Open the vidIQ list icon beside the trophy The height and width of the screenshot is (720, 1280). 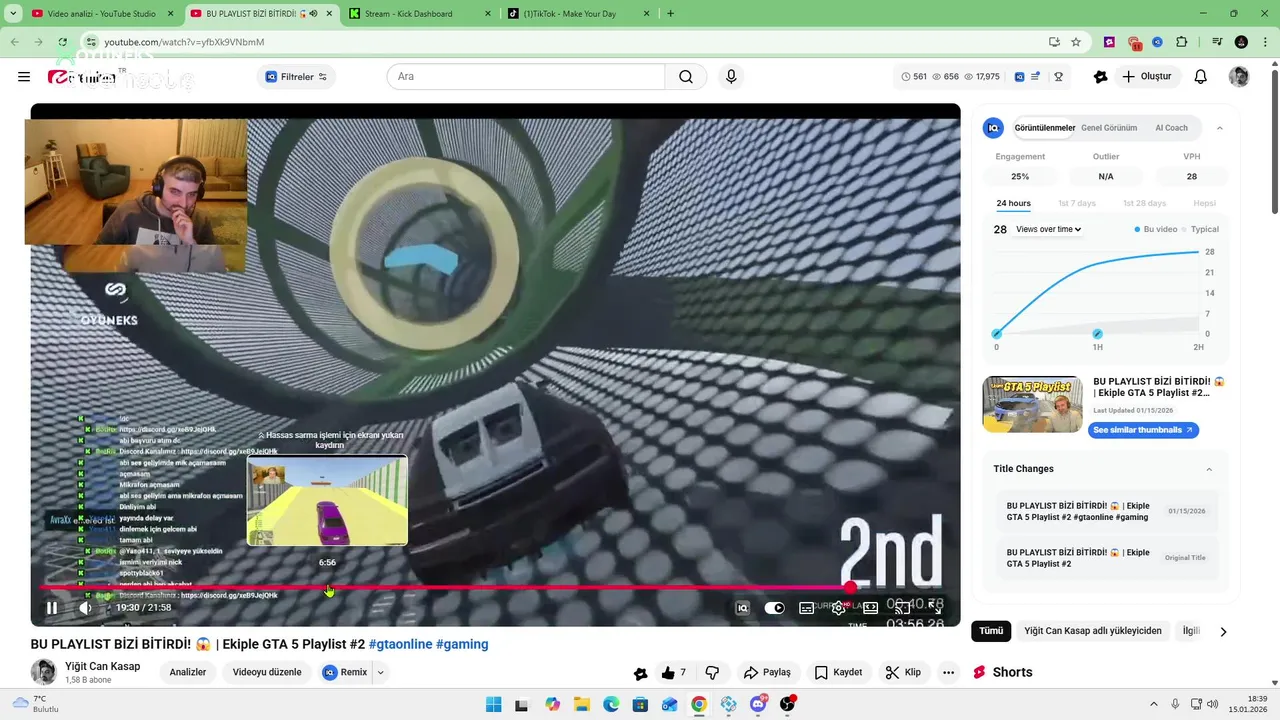coord(1036,77)
